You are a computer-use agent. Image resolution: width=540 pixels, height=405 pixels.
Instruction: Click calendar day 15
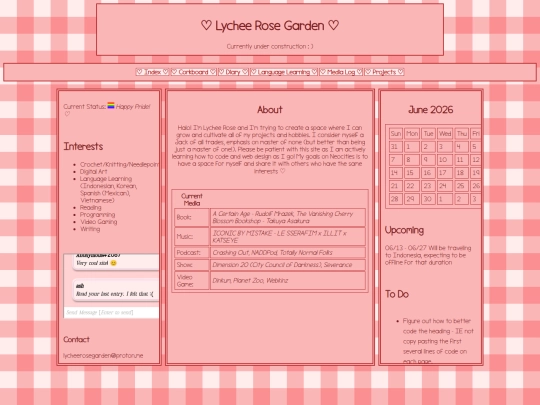[412, 173]
